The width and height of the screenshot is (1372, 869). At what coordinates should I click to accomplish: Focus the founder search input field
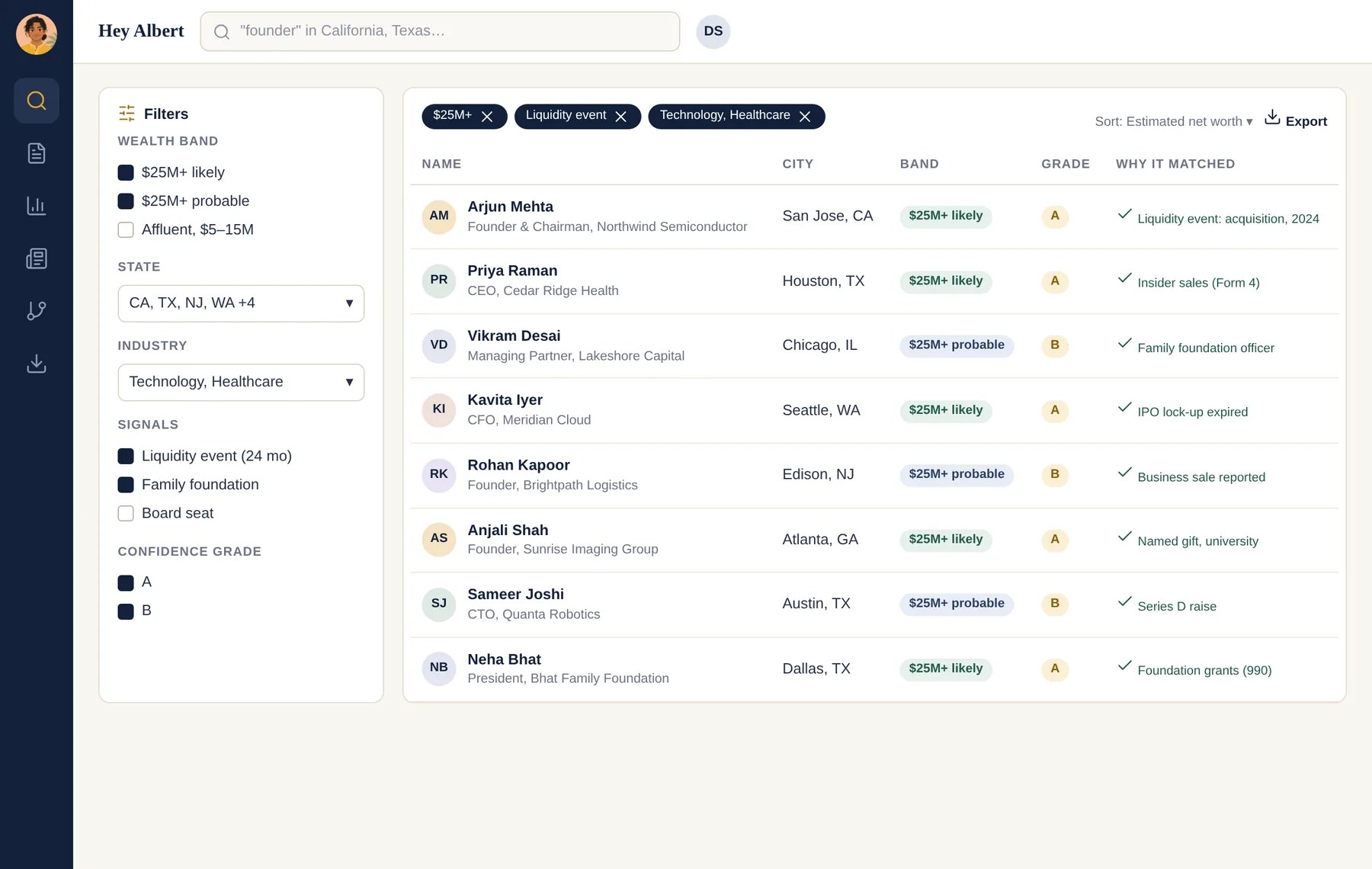tap(440, 31)
